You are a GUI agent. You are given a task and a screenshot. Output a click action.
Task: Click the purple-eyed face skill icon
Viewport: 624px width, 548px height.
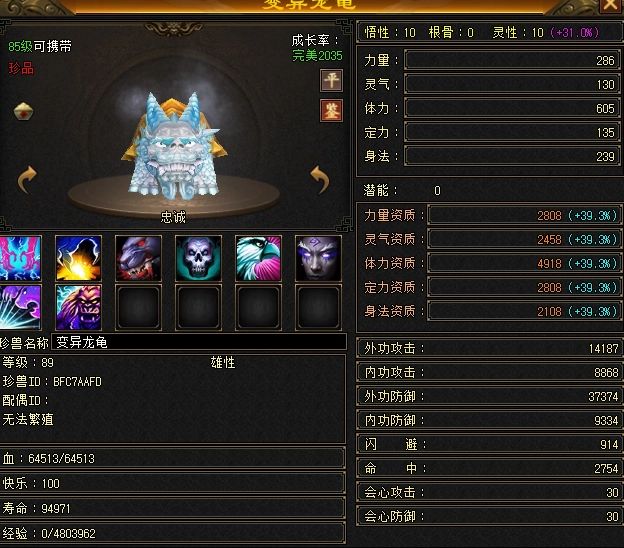click(318, 258)
